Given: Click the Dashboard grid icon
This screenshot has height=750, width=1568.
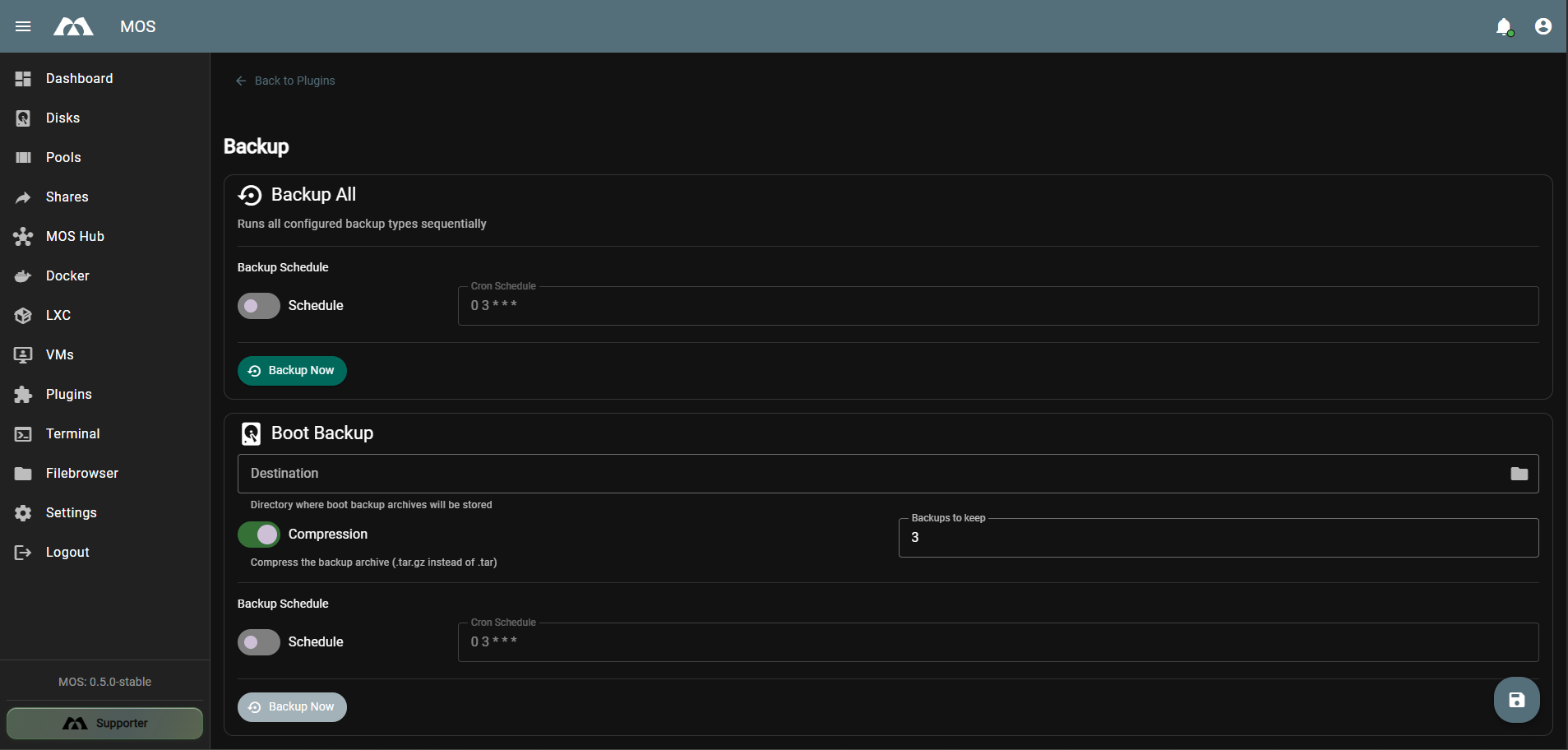Looking at the screenshot, I should coord(23,79).
